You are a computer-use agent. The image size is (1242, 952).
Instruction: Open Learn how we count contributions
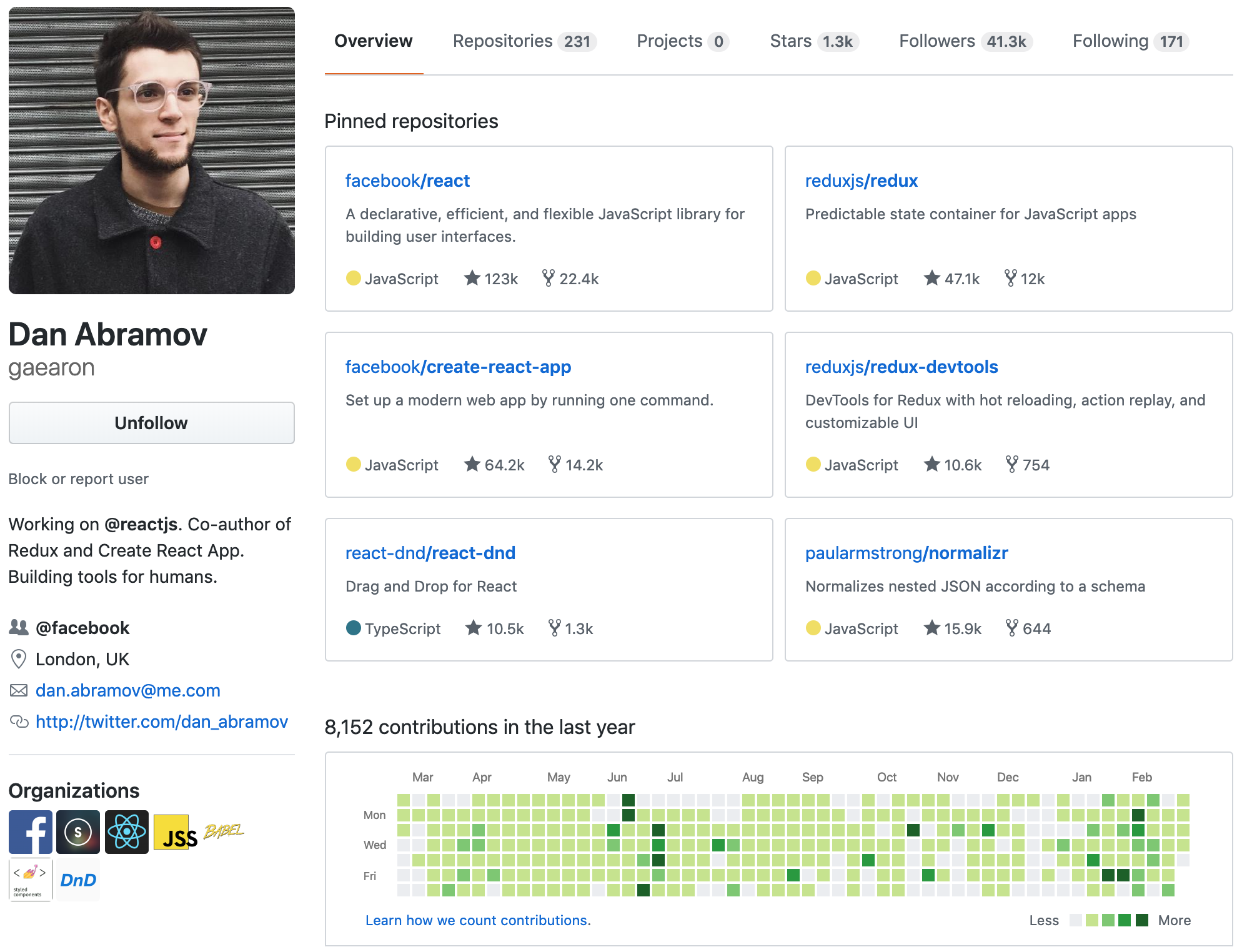coord(478,920)
